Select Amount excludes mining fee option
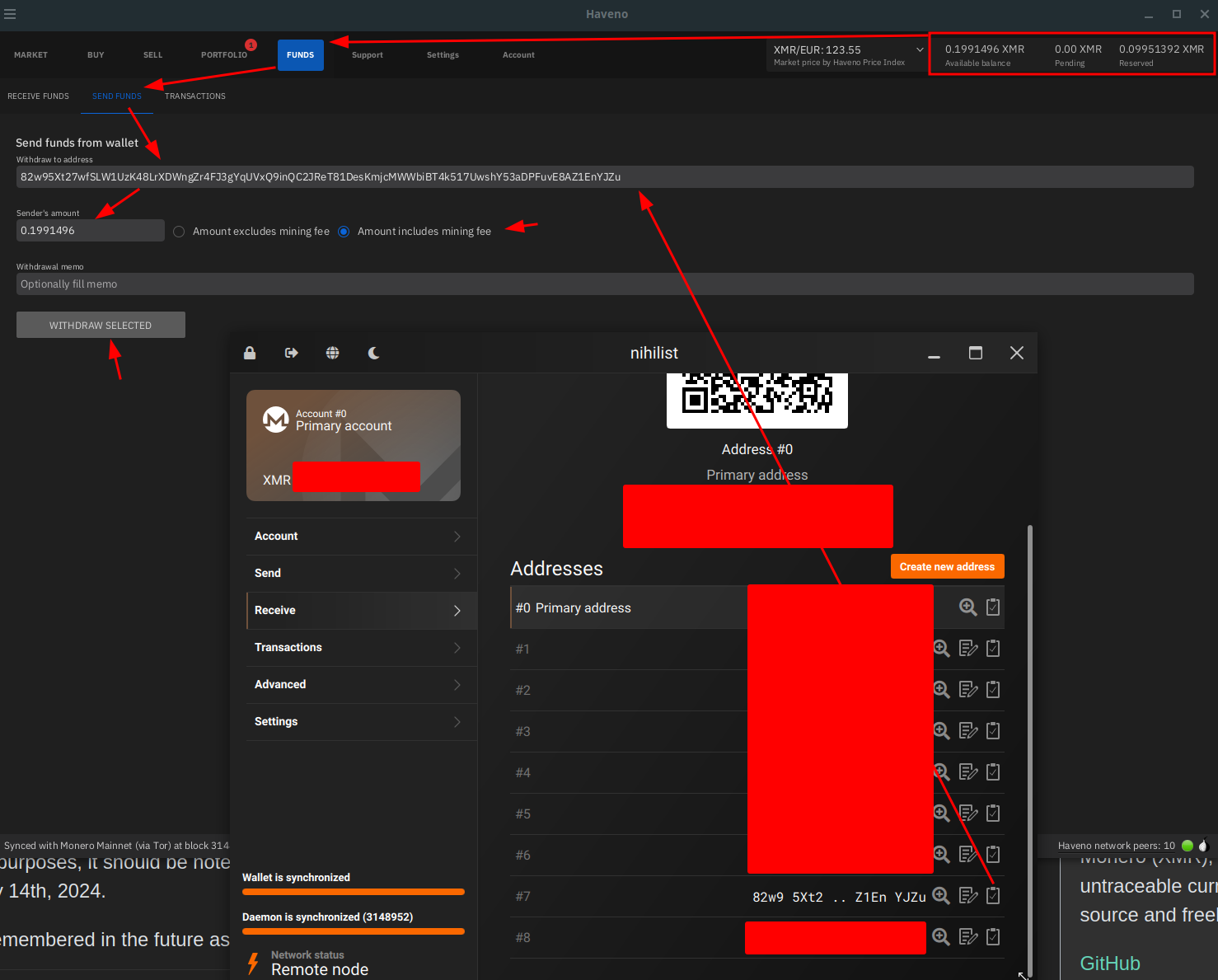This screenshot has height=980, width=1218. pyautogui.click(x=179, y=232)
